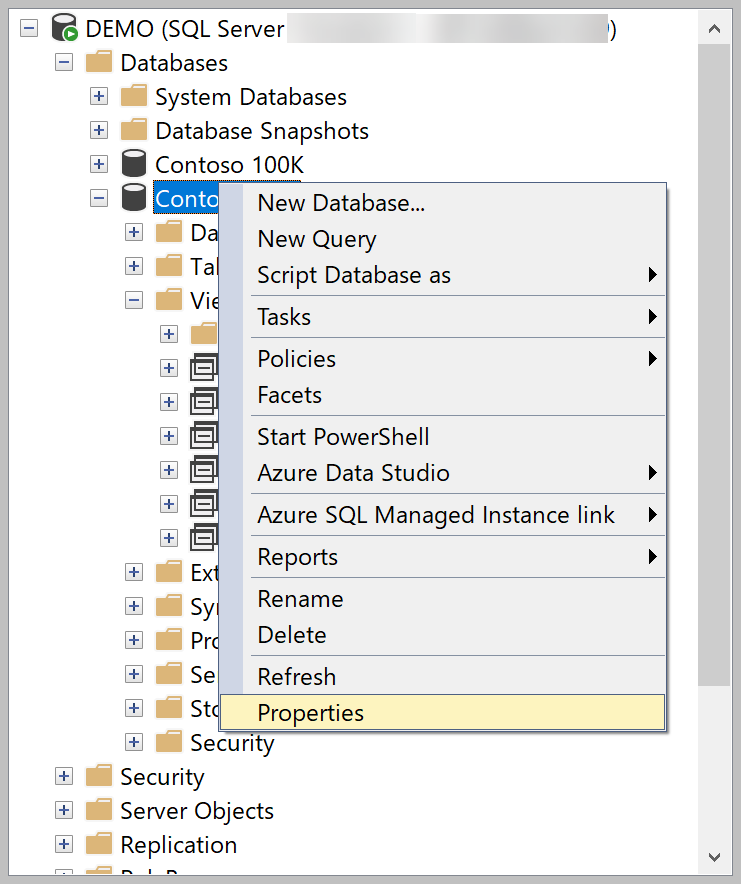The image size is (741, 884).
Task: Choose Rename from the context menu
Action: [442, 599]
